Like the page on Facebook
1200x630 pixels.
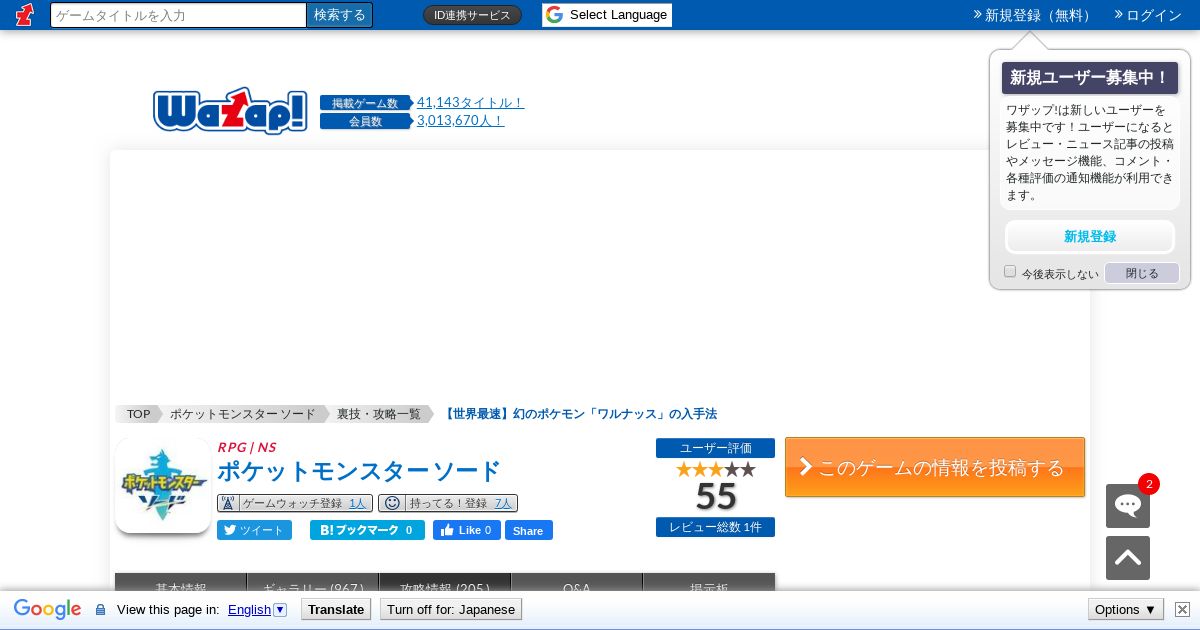[x=466, y=530]
